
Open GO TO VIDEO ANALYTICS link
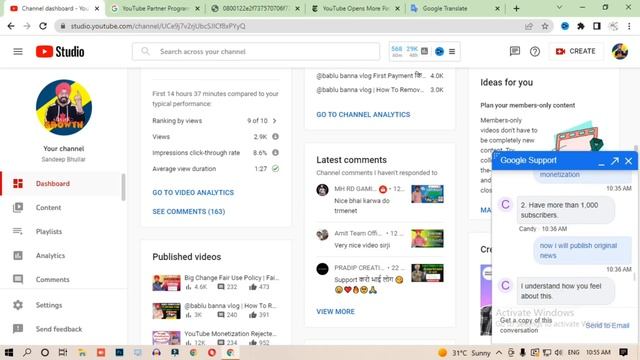(x=193, y=193)
